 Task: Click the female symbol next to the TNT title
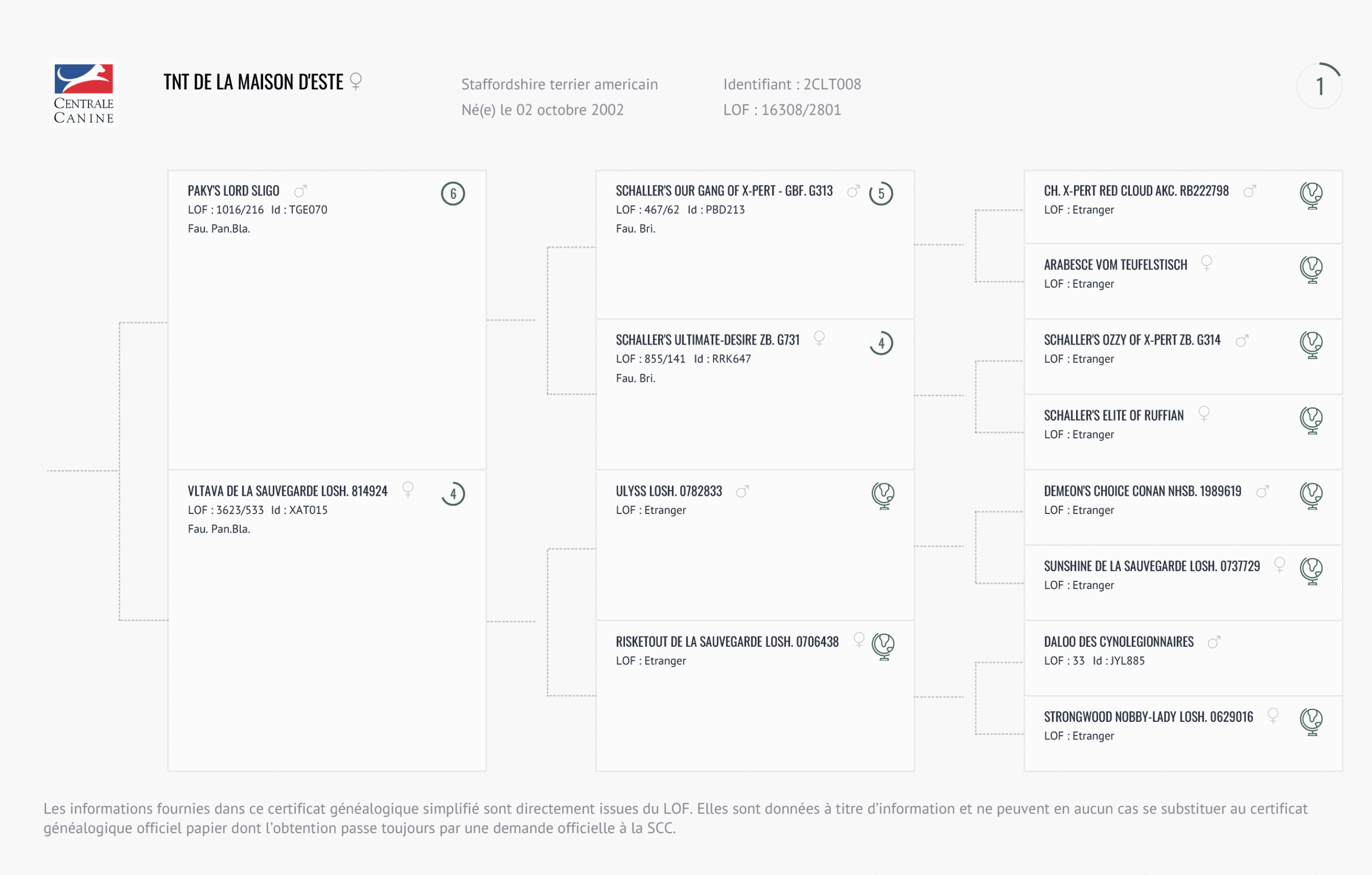pyautogui.click(x=355, y=81)
